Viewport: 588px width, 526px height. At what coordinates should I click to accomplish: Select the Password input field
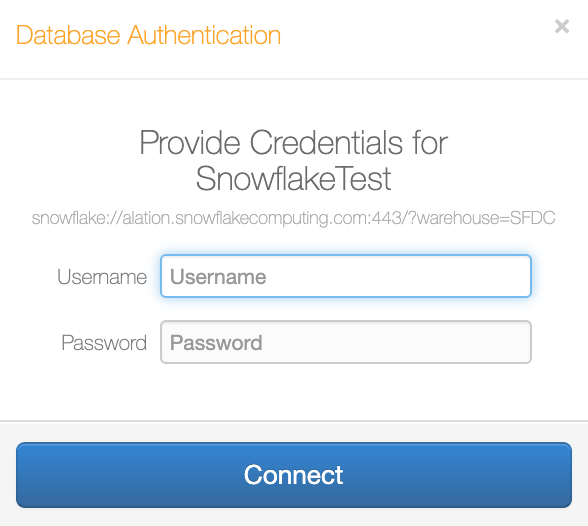coord(346,342)
